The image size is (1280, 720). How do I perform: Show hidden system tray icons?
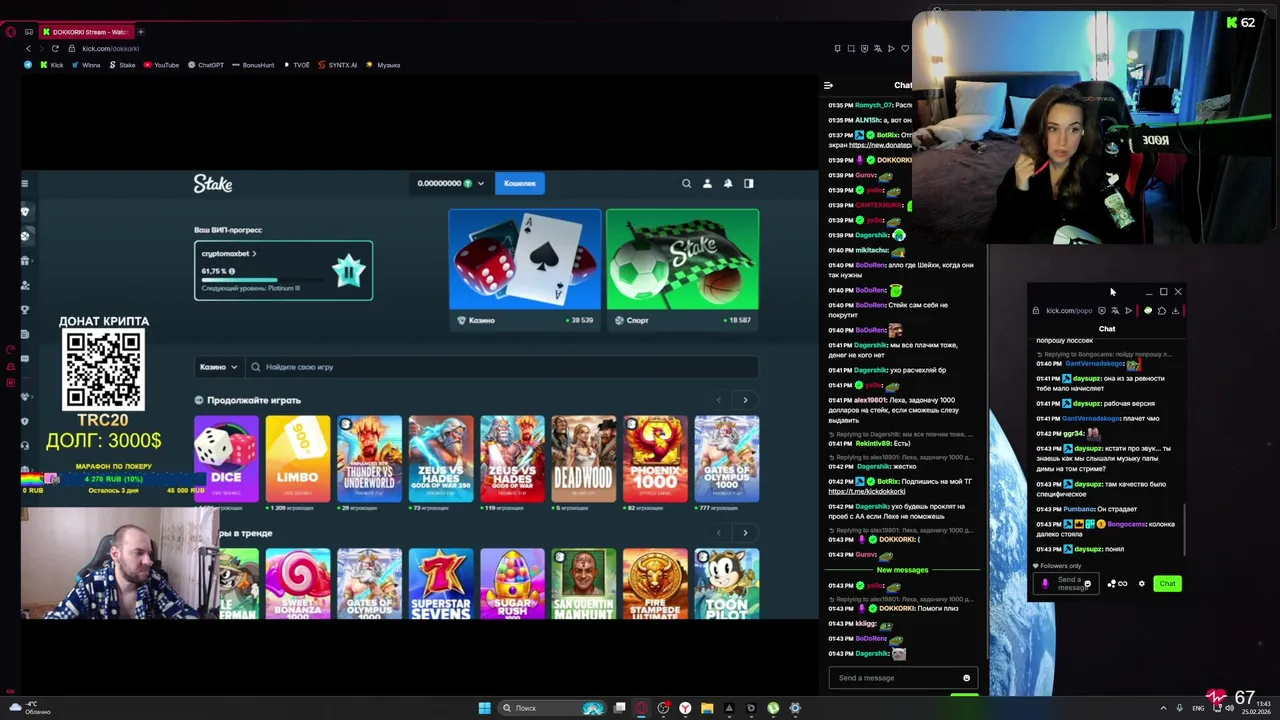point(1162,708)
